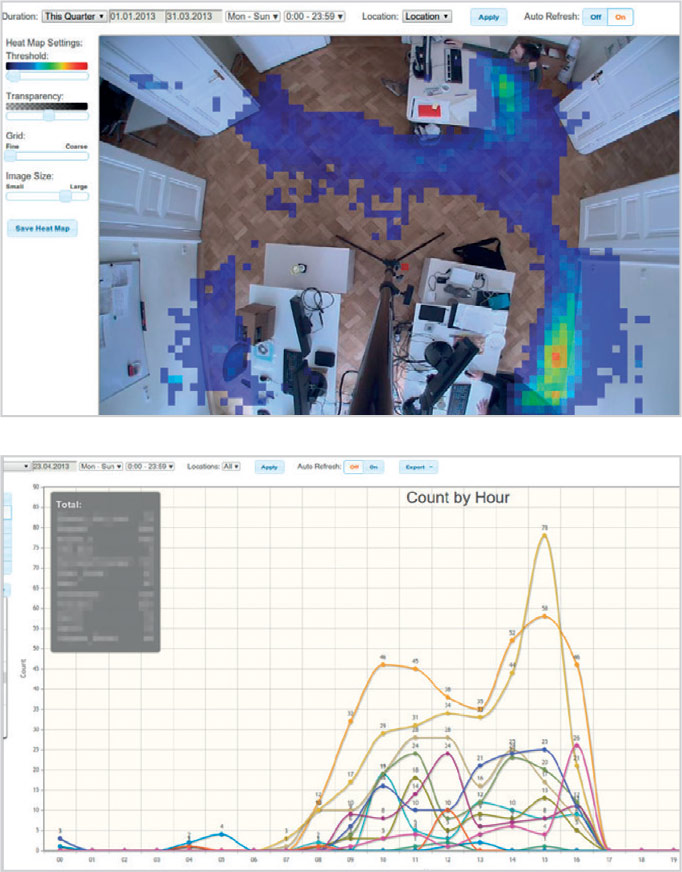
Task: Click the 31.03.2013 end date field
Action: [191, 17]
